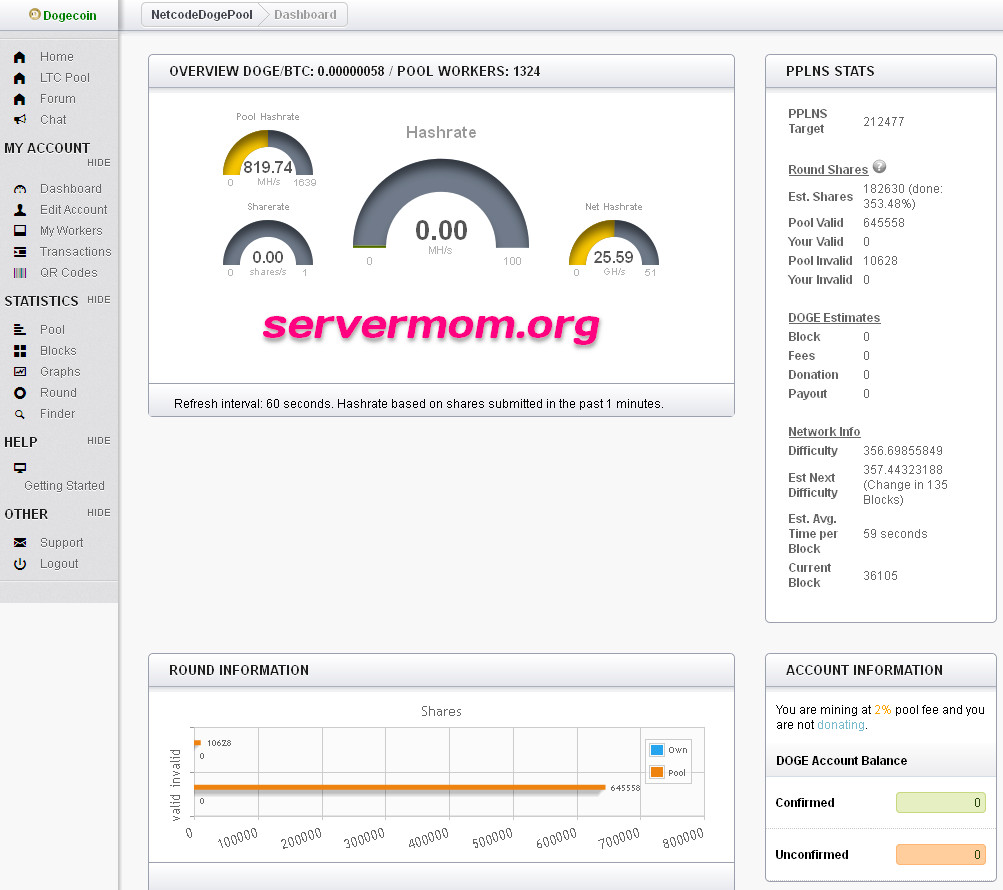Click the orange valid shares bar
1003x890 pixels.
pyautogui.click(x=400, y=788)
